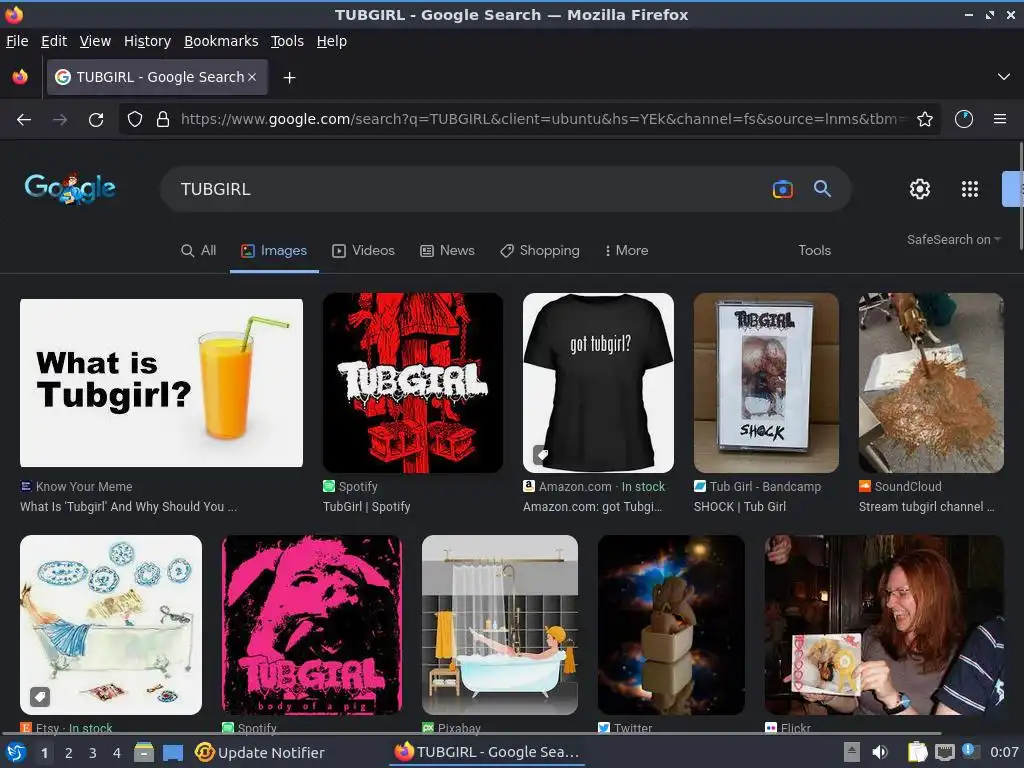Bookmark this page with the star icon
This screenshot has height=768, width=1024.
pos(925,120)
